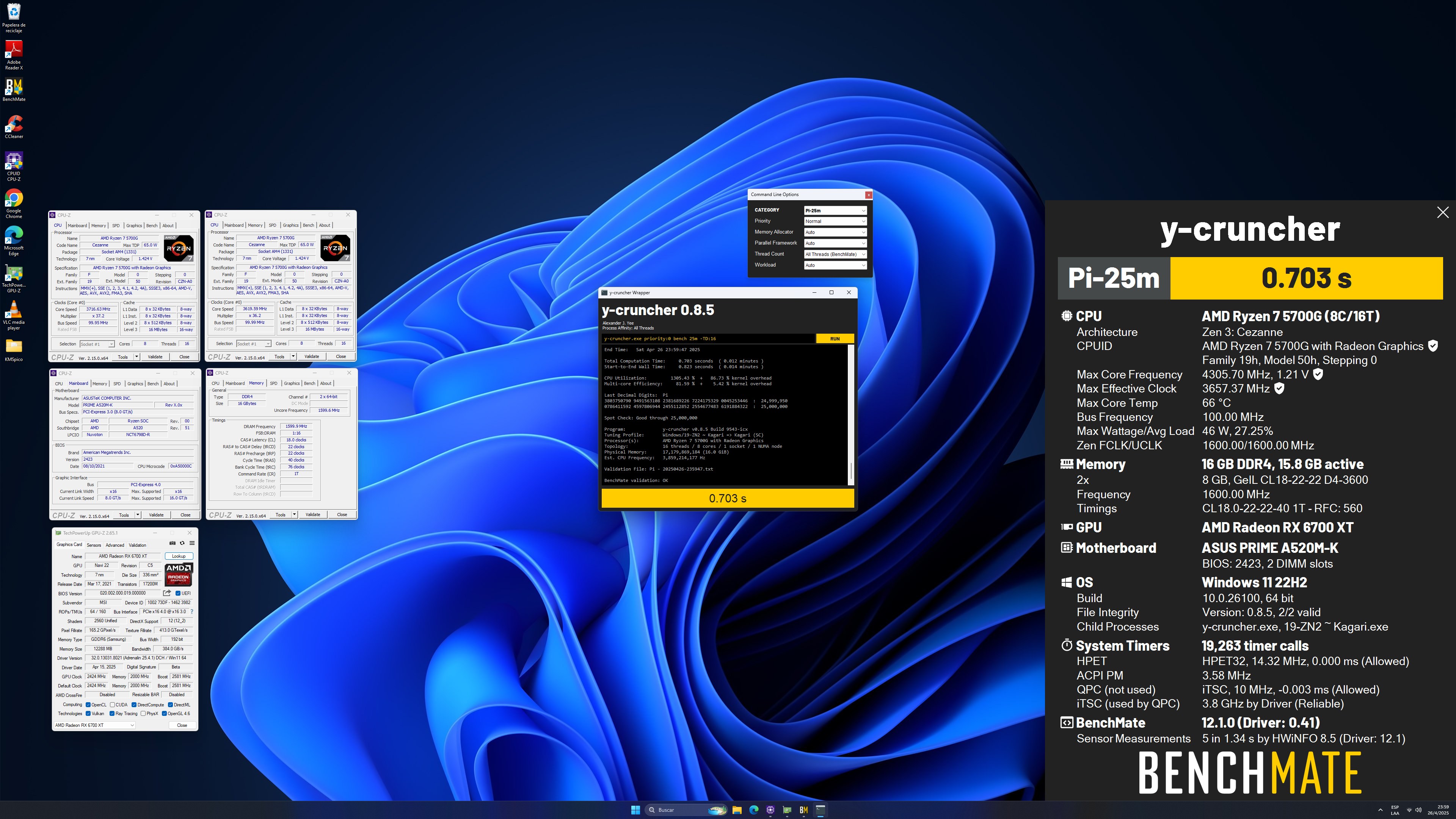Click the GPU-Z refresh icon
Screen dimensions: 1456x819
pyautogui.click(x=182, y=543)
